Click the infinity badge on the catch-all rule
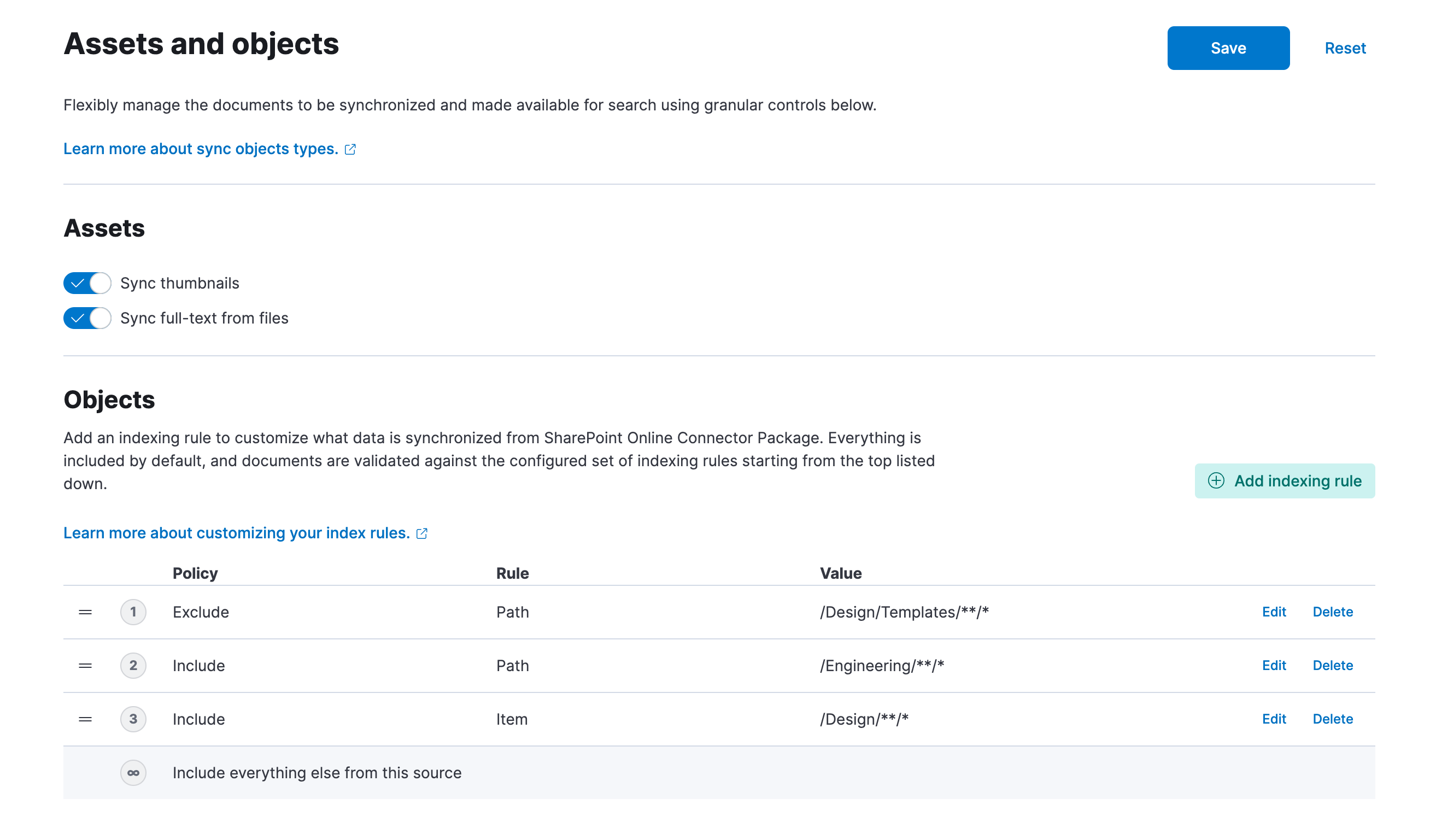This screenshot has height=840, width=1436. (133, 773)
